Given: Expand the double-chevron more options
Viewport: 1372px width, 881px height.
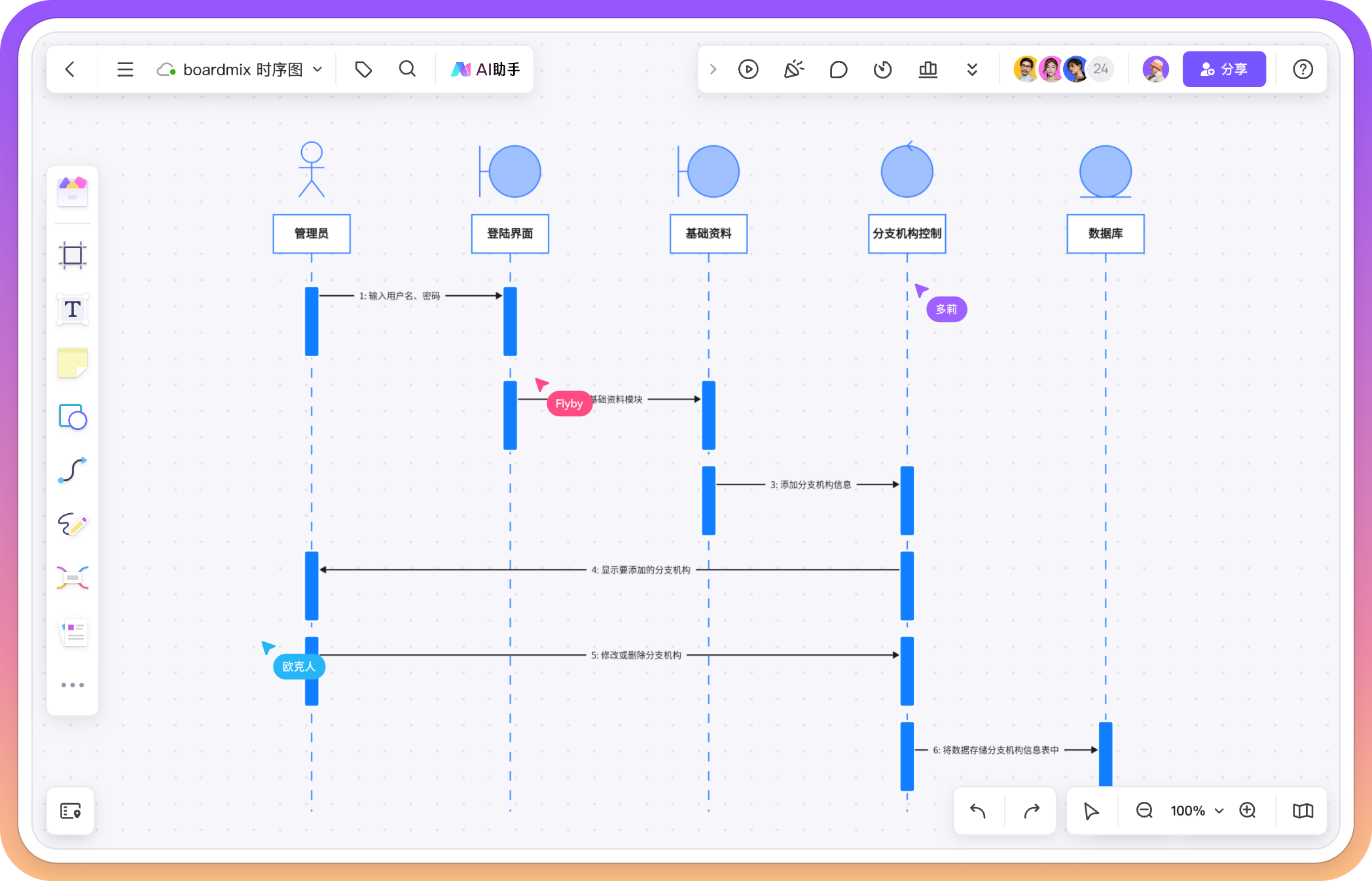Looking at the screenshot, I should 972,69.
